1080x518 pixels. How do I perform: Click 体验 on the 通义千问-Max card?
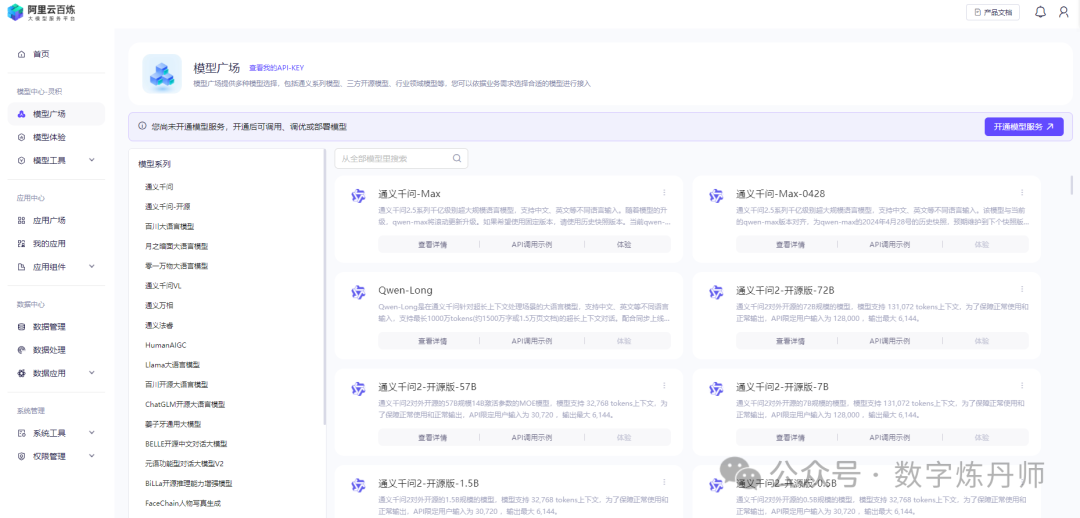click(x=623, y=245)
